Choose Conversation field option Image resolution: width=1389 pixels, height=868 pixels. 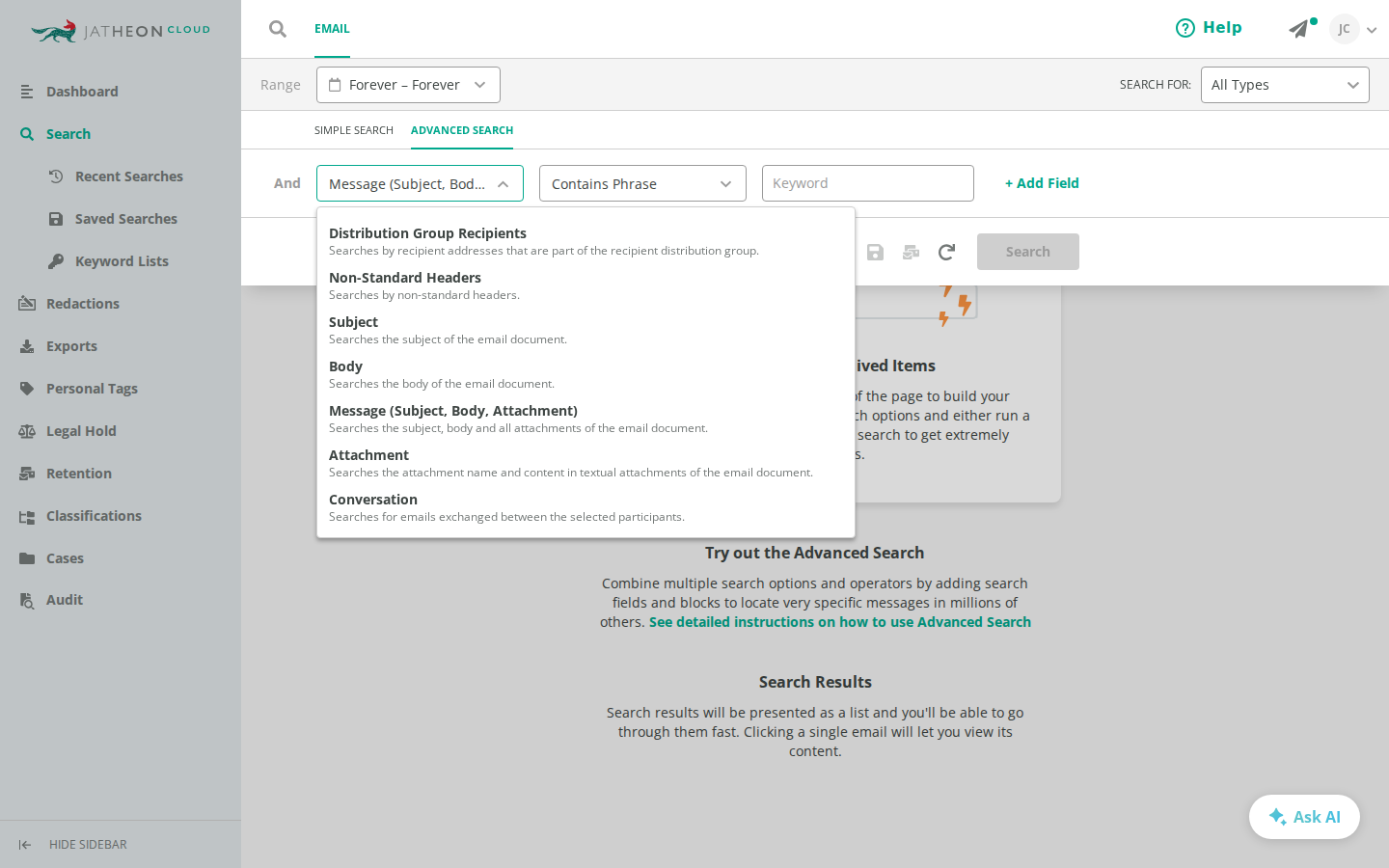[586, 507]
